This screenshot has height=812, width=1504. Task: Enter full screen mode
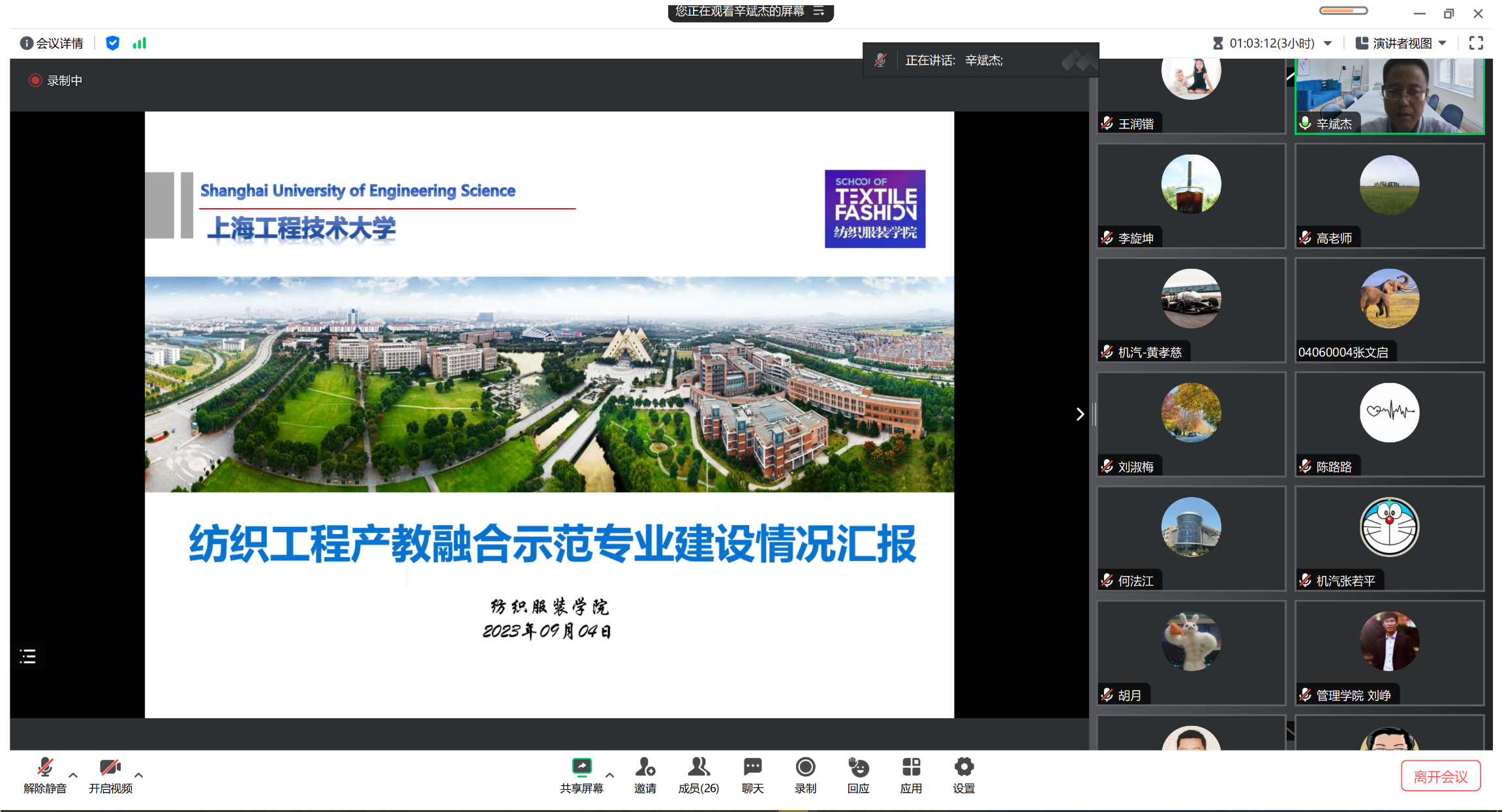[1476, 43]
